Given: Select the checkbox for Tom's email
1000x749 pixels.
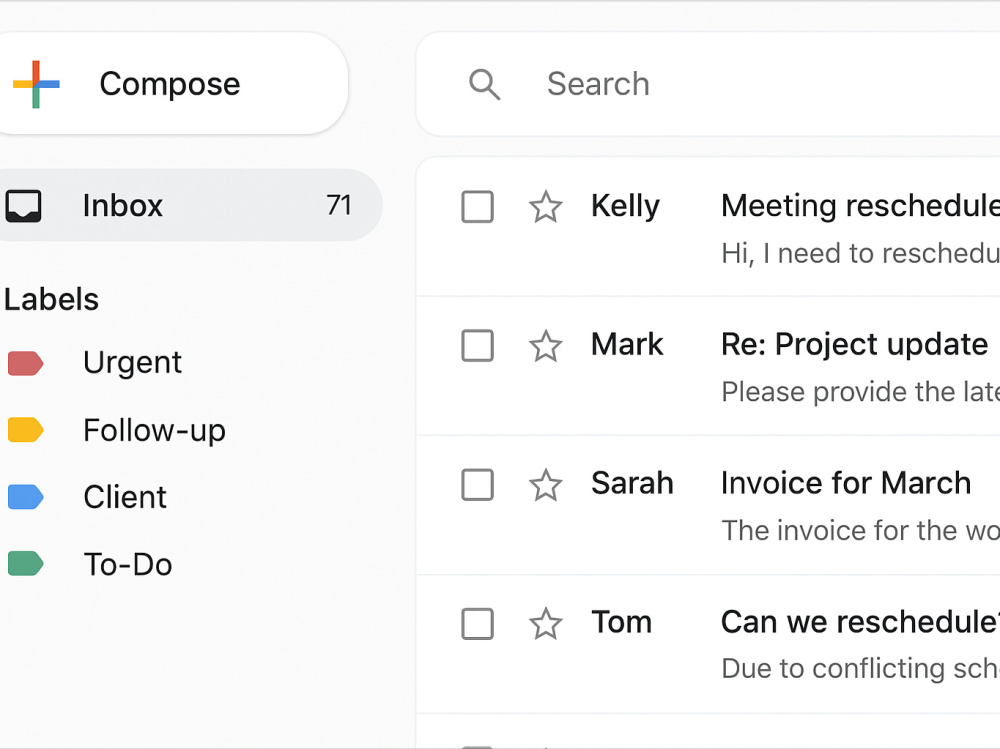Looking at the screenshot, I should pyautogui.click(x=478, y=624).
